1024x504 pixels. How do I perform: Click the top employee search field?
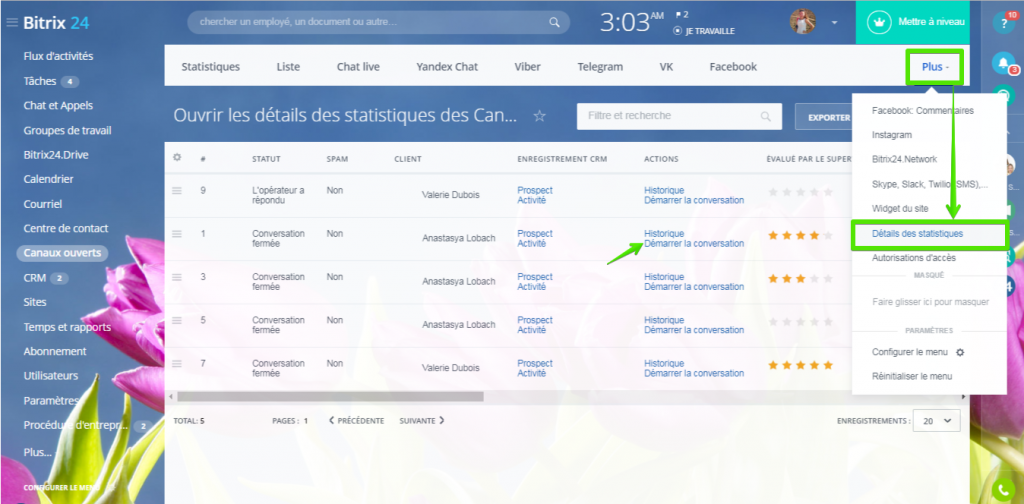(x=378, y=22)
